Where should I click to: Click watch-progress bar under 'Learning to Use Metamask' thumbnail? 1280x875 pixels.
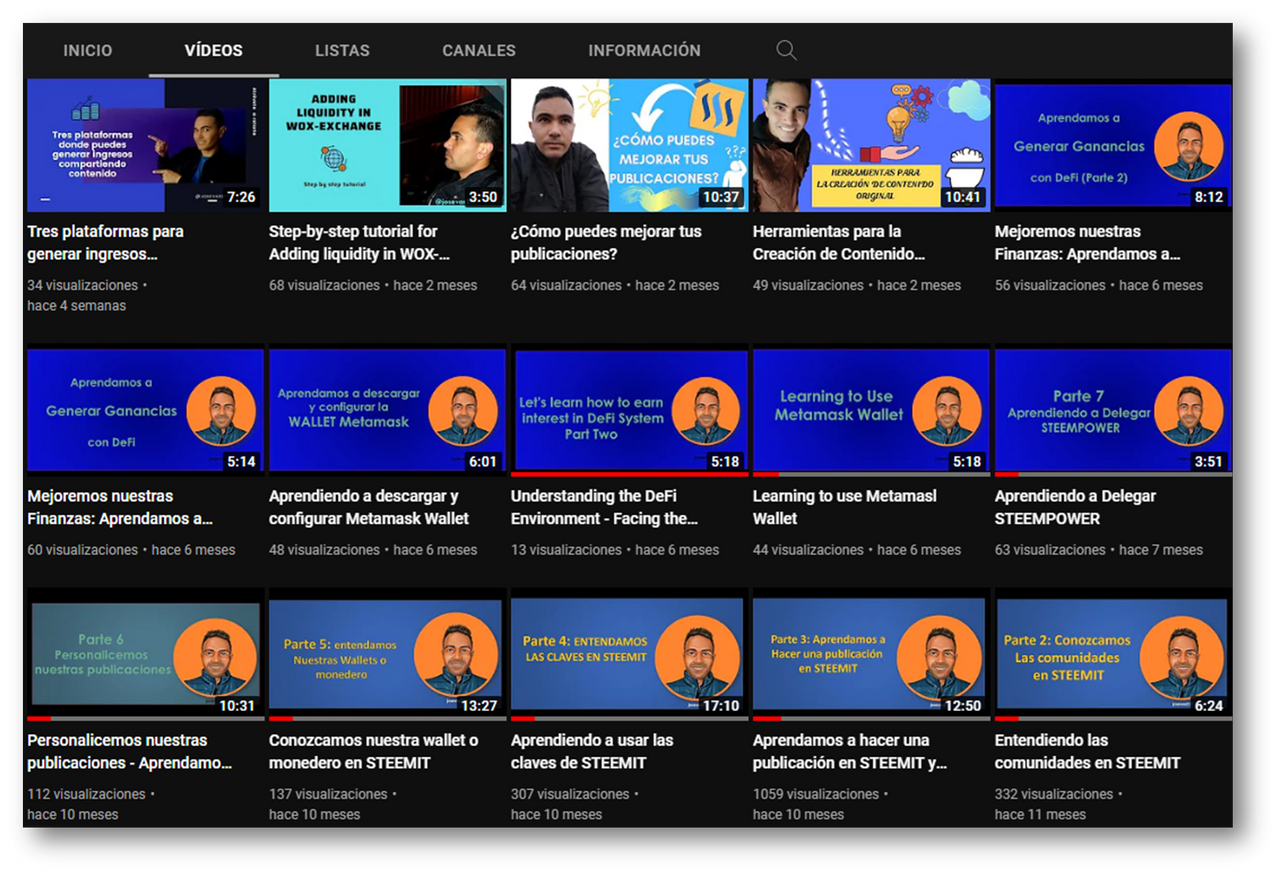[872, 474]
